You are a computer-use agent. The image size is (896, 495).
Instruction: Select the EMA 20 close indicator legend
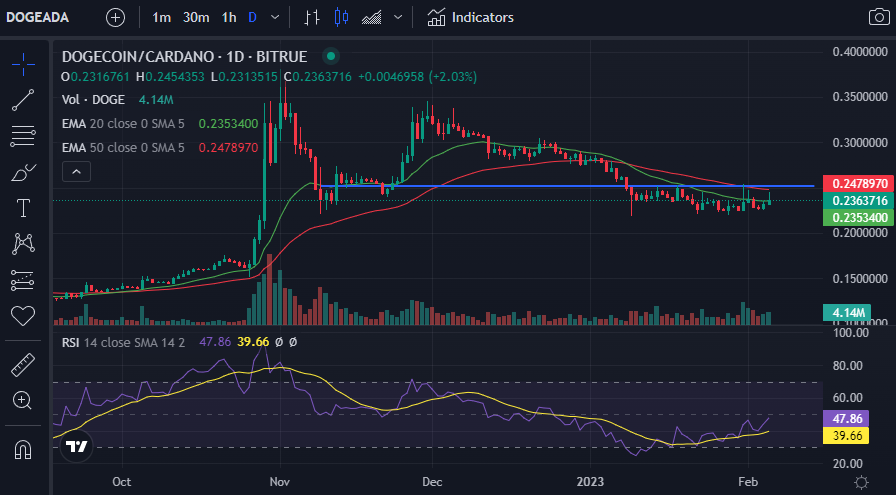[x=123, y=123]
